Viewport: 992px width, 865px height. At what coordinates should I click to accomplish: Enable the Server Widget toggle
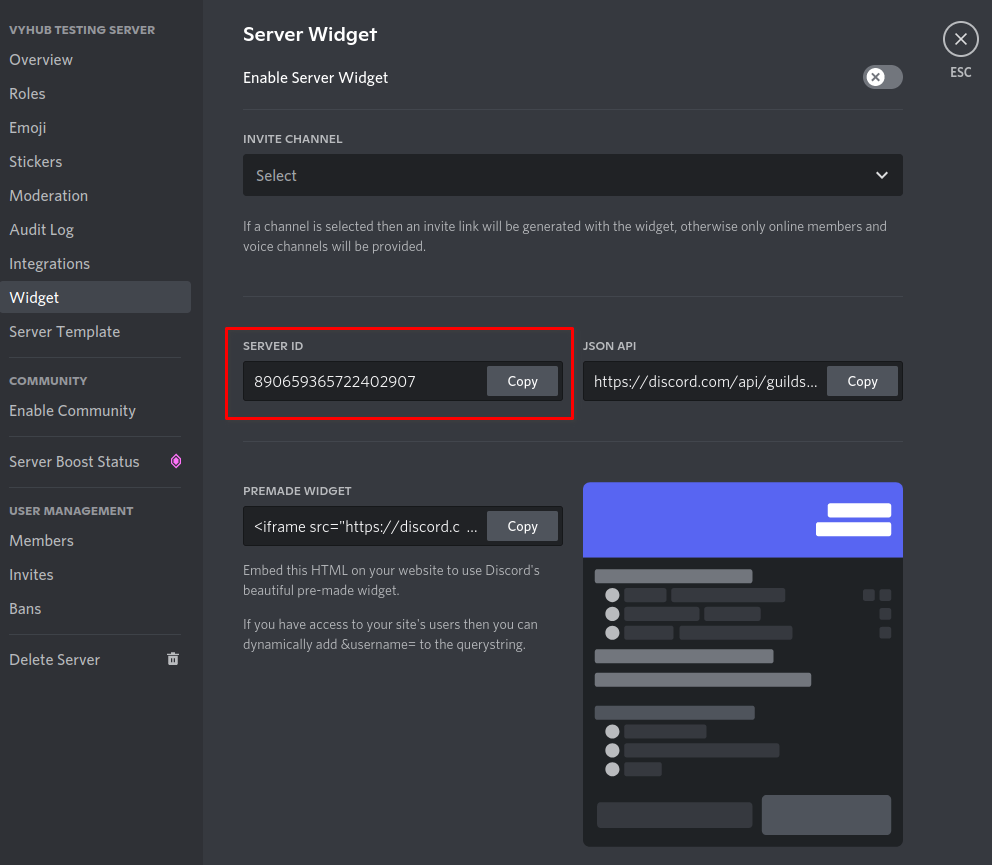click(x=882, y=76)
